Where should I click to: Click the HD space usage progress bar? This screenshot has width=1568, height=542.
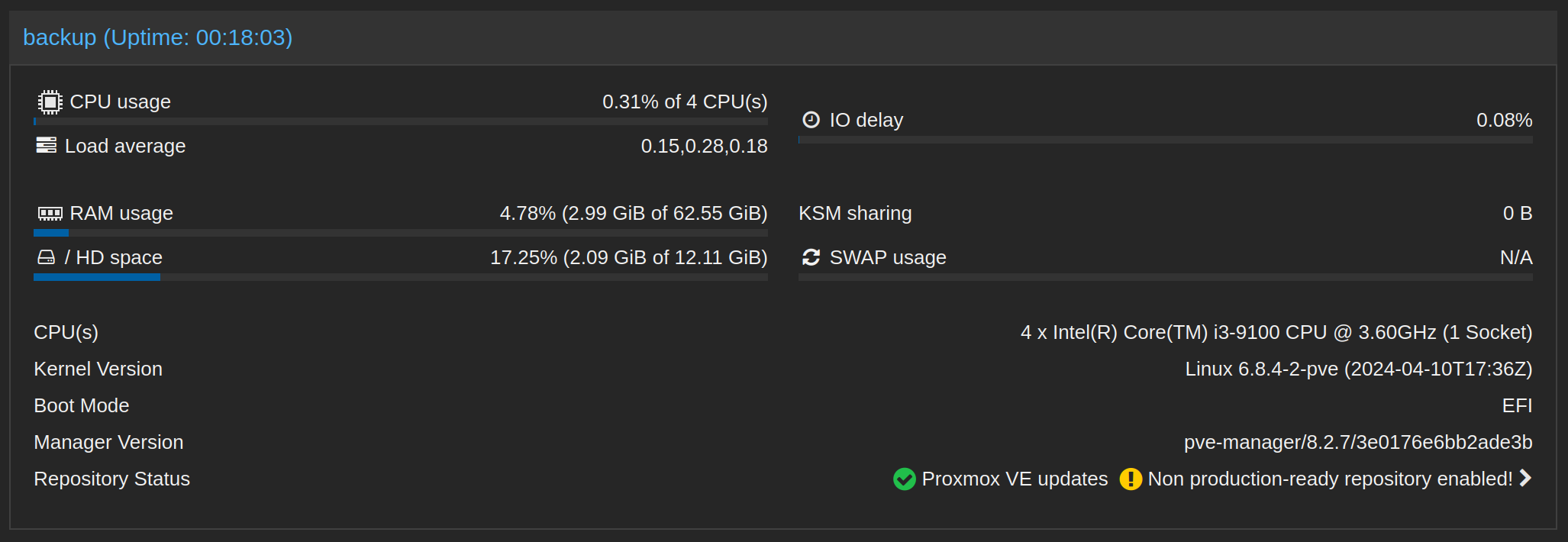point(401,277)
